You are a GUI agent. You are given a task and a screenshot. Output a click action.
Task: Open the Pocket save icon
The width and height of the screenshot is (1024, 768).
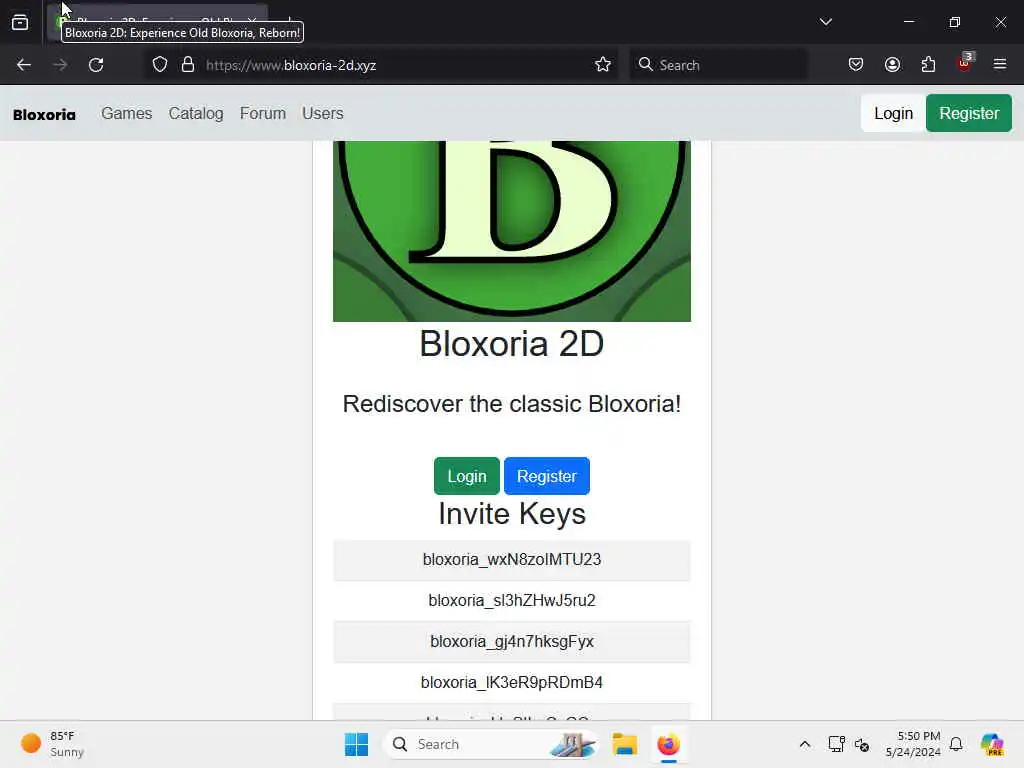(x=856, y=65)
